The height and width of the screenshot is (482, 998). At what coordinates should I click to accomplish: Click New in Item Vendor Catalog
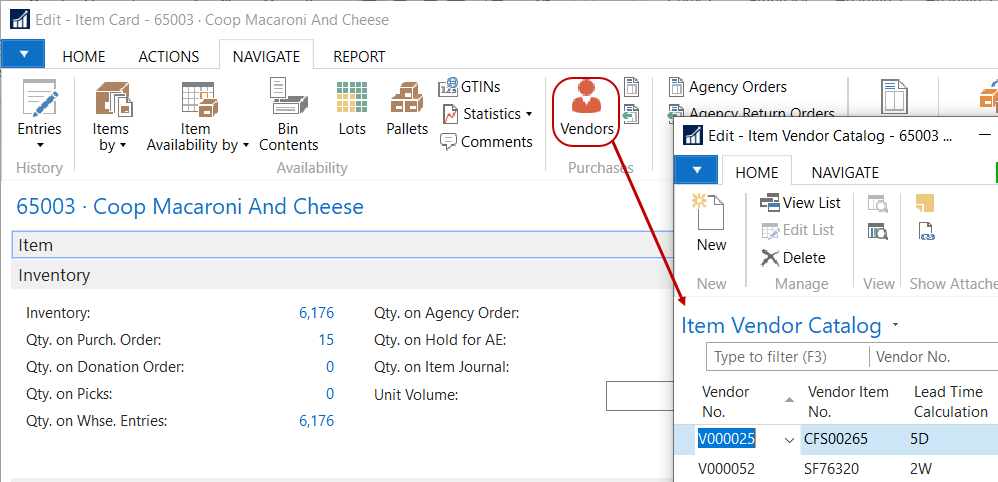711,223
